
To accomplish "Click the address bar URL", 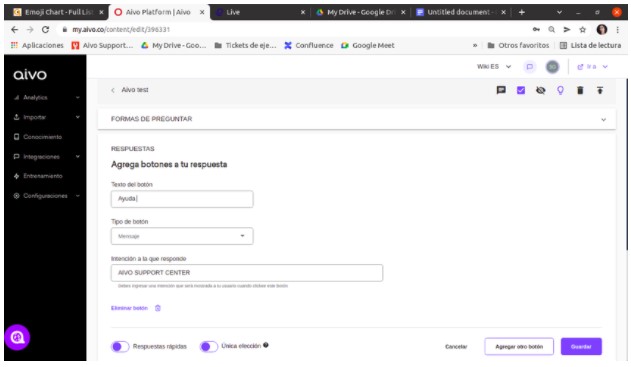I will (x=121, y=29).
